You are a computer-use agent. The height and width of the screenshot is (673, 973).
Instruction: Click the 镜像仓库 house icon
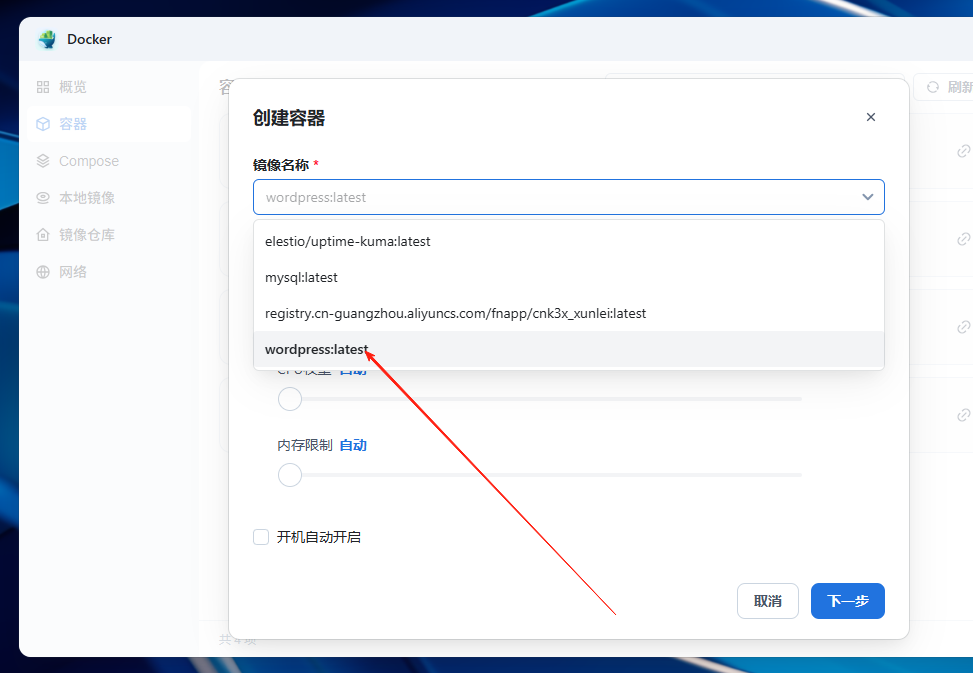pyautogui.click(x=43, y=235)
